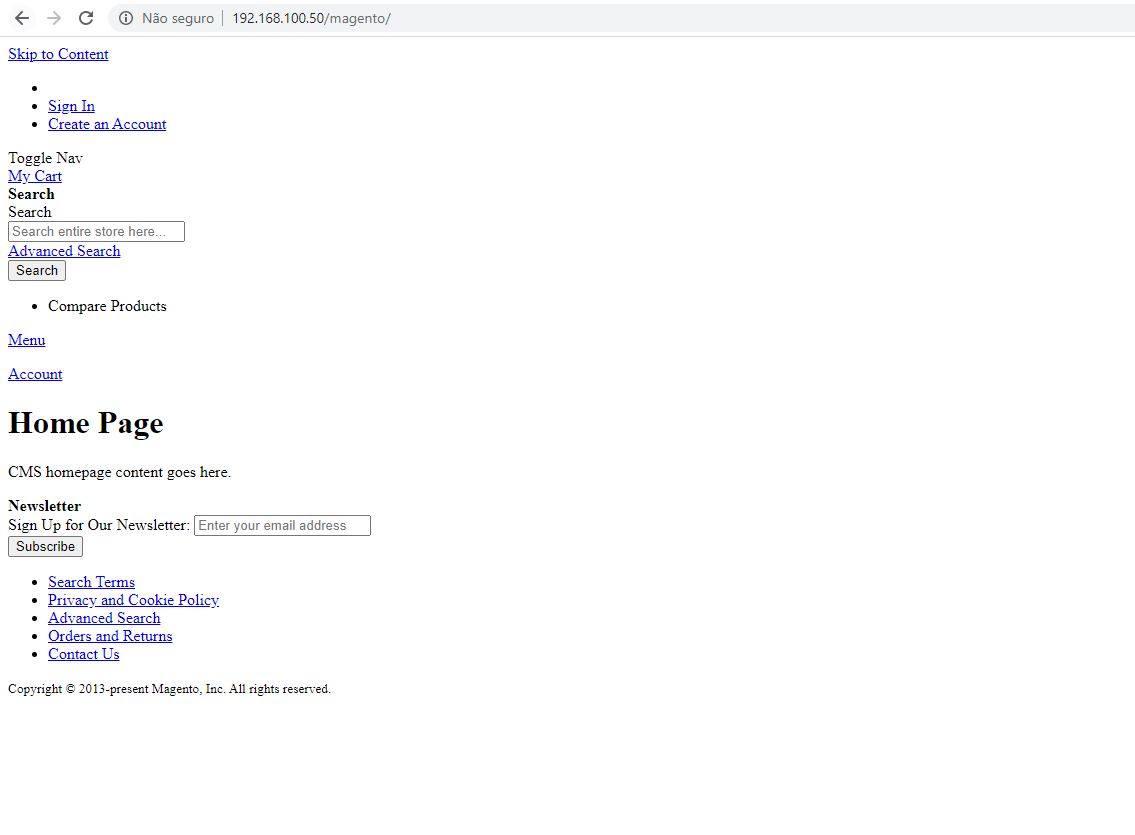Viewport: 1135px width, 835px height.
Task: Click the 'Search entire store here' field
Action: click(96, 231)
